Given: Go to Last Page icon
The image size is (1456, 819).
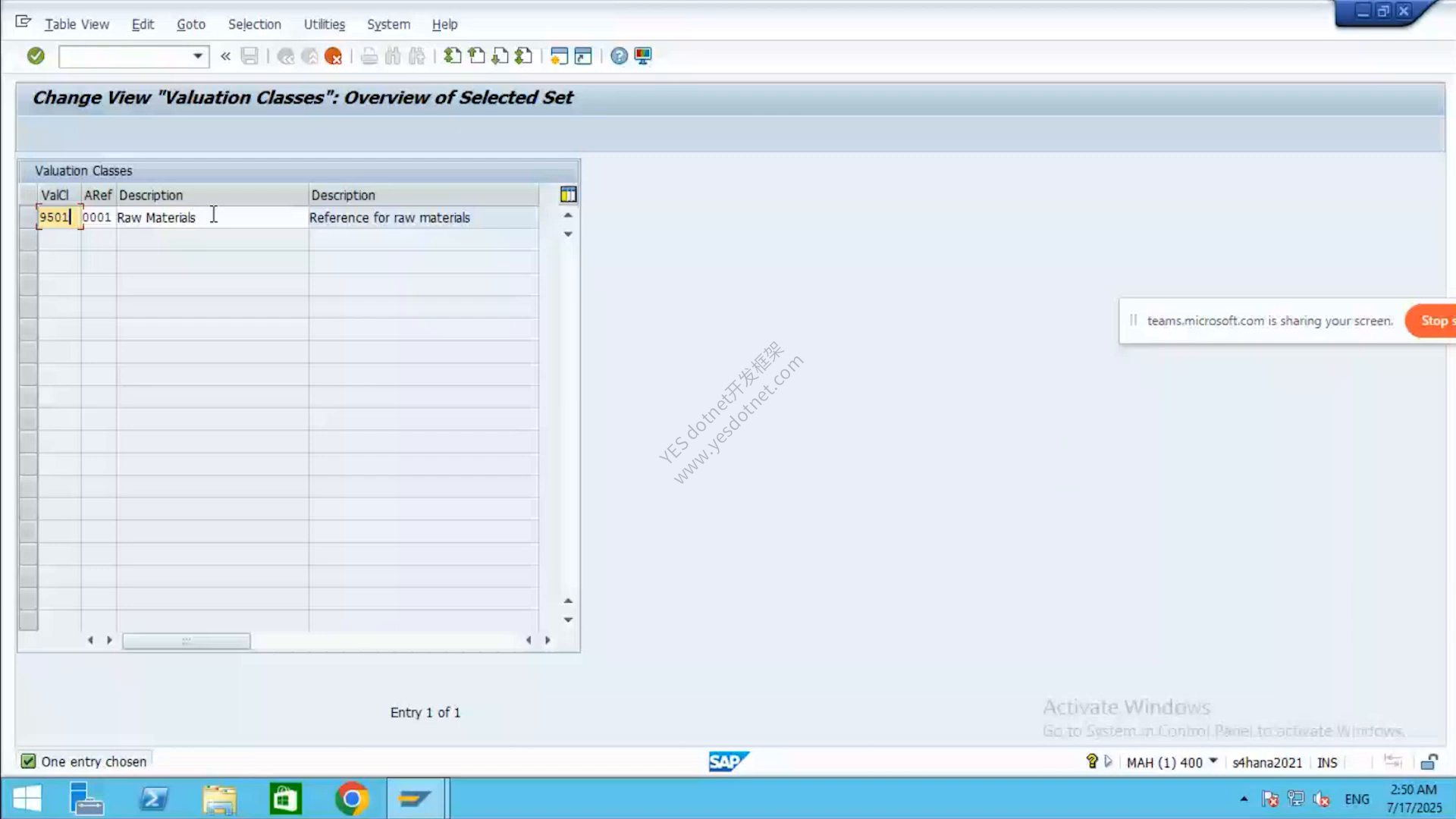Looking at the screenshot, I should [523, 56].
